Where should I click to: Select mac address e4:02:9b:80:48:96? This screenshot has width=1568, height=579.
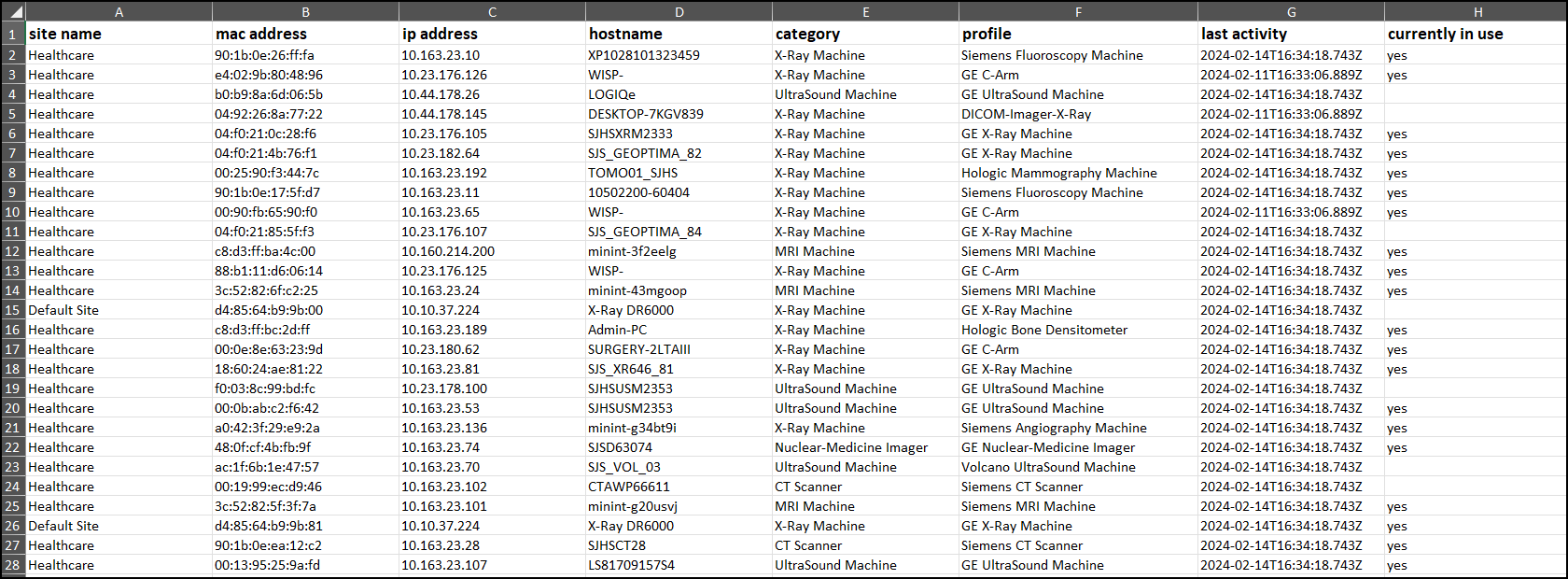pos(306,75)
